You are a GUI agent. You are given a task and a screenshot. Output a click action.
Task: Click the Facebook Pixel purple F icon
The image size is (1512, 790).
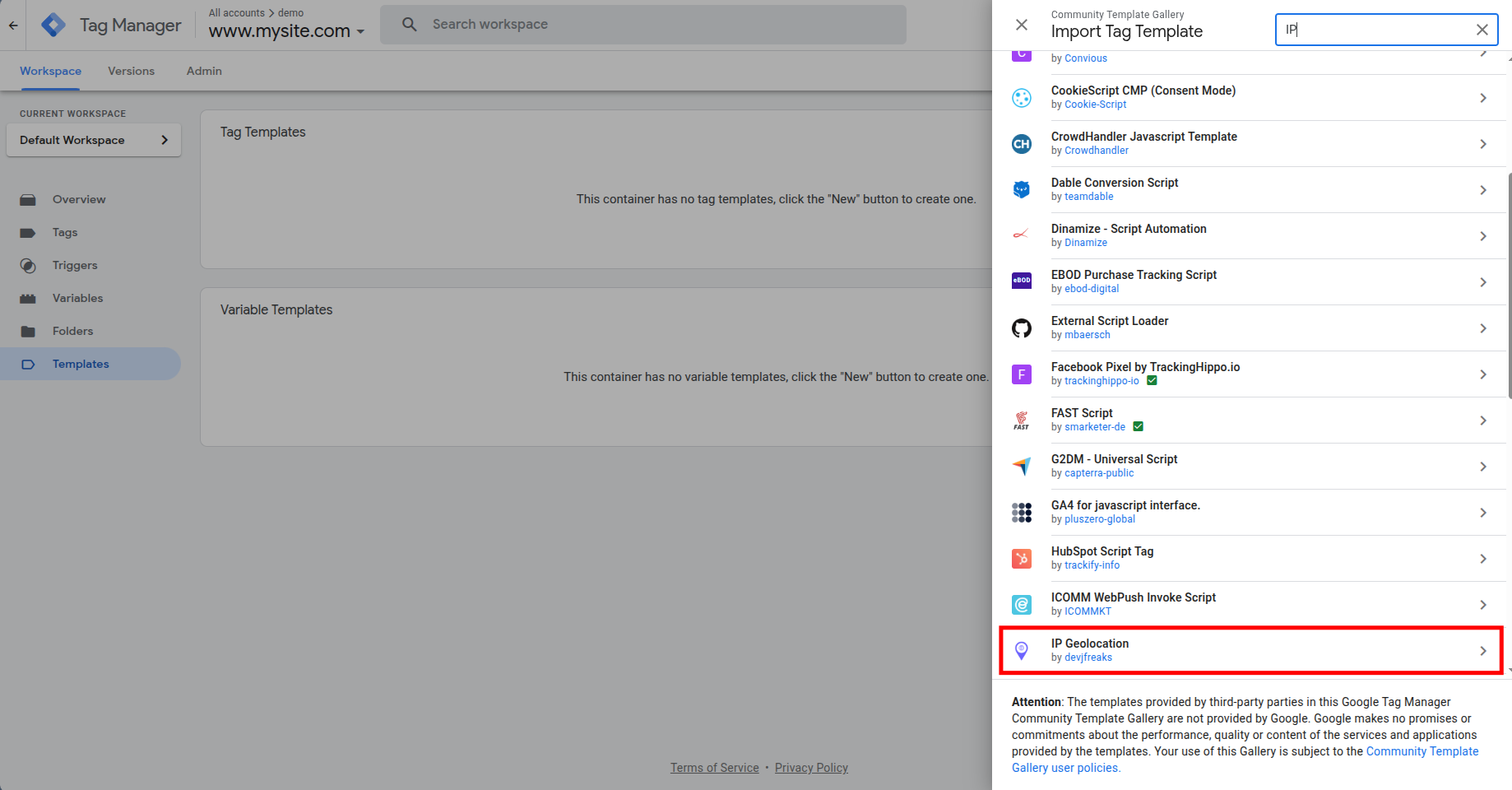point(1022,374)
